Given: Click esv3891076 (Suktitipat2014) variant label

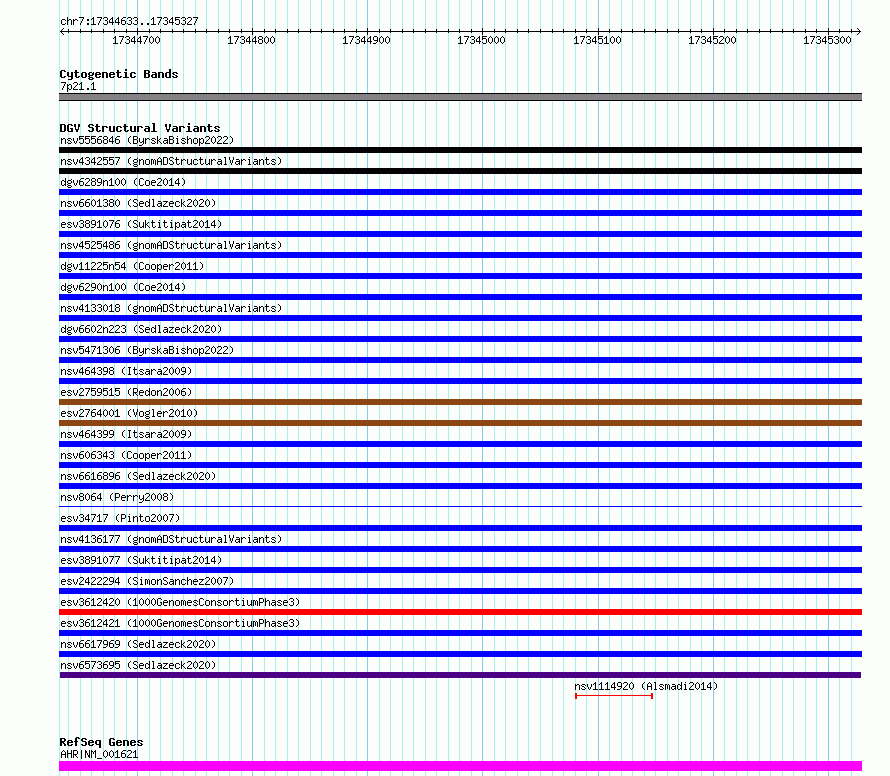Looking at the screenshot, I should click(x=141, y=224).
